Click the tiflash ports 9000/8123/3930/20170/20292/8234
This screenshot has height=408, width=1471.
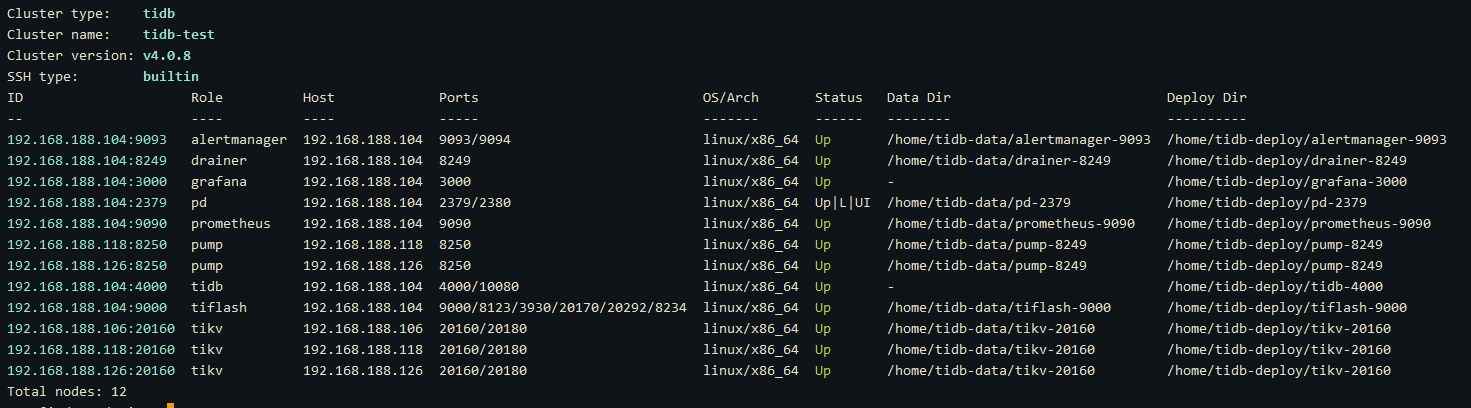click(563, 308)
